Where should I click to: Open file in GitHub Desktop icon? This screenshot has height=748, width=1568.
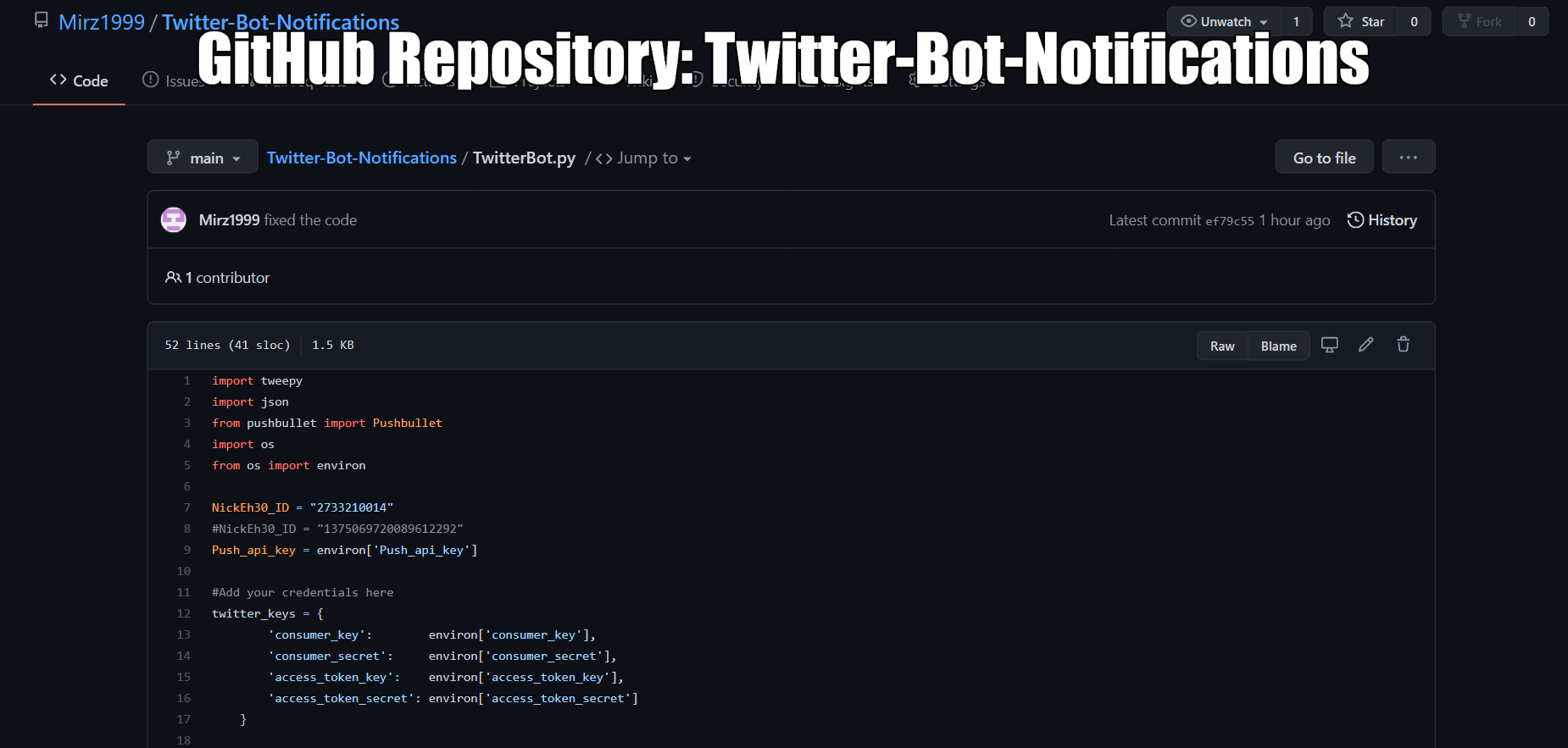point(1329,345)
